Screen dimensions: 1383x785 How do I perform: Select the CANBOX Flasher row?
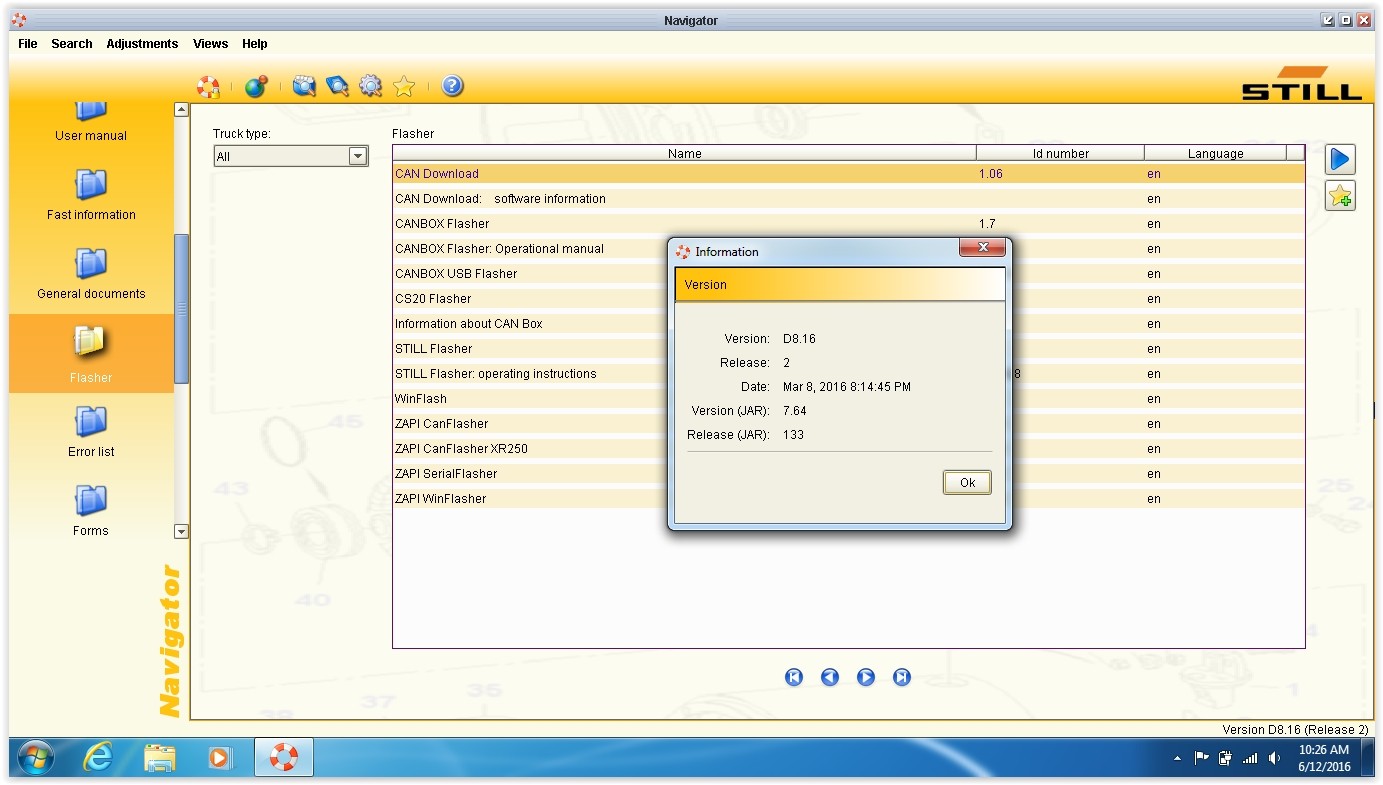pyautogui.click(x=442, y=224)
